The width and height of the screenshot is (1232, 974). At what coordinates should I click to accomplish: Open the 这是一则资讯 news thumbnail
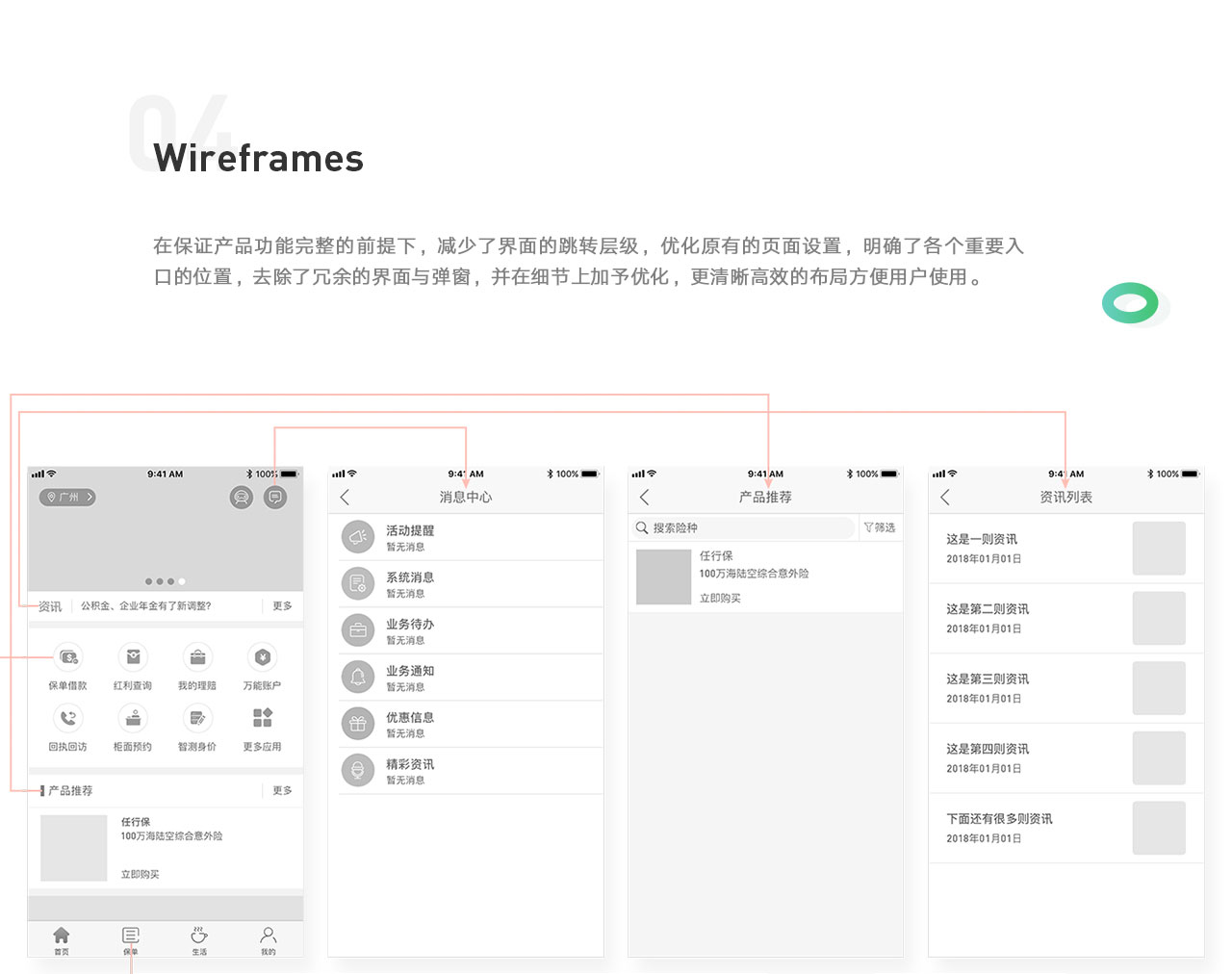[x=1158, y=549]
